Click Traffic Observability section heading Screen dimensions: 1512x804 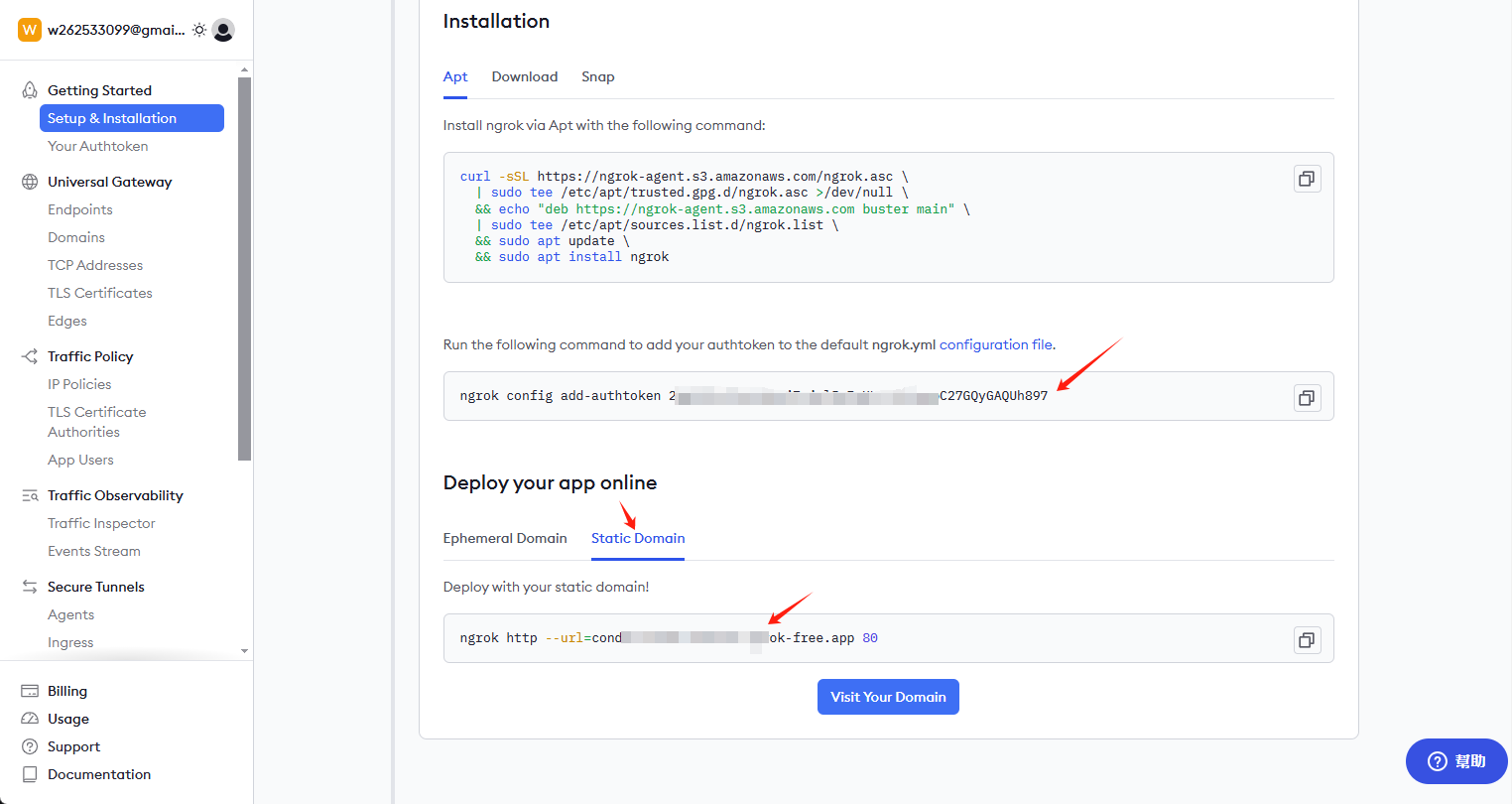click(115, 495)
